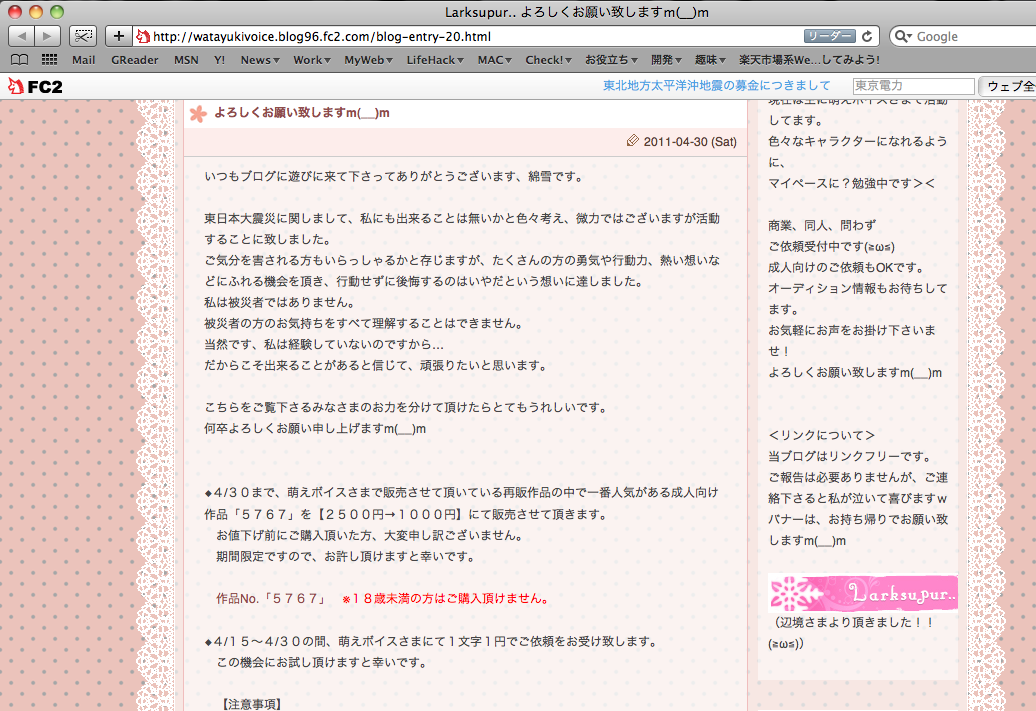
Task: Expand the Check! bookmarks folder
Action: pyautogui.click(x=548, y=60)
